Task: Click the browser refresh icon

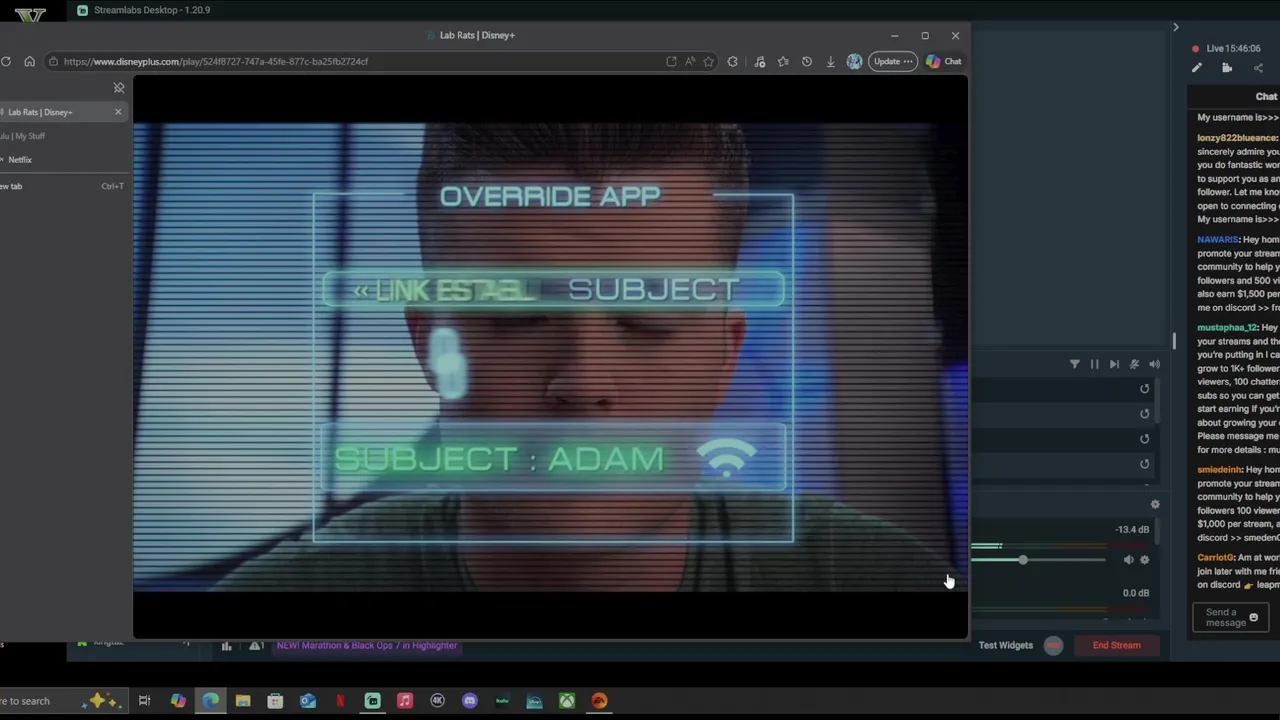Action: (6, 62)
